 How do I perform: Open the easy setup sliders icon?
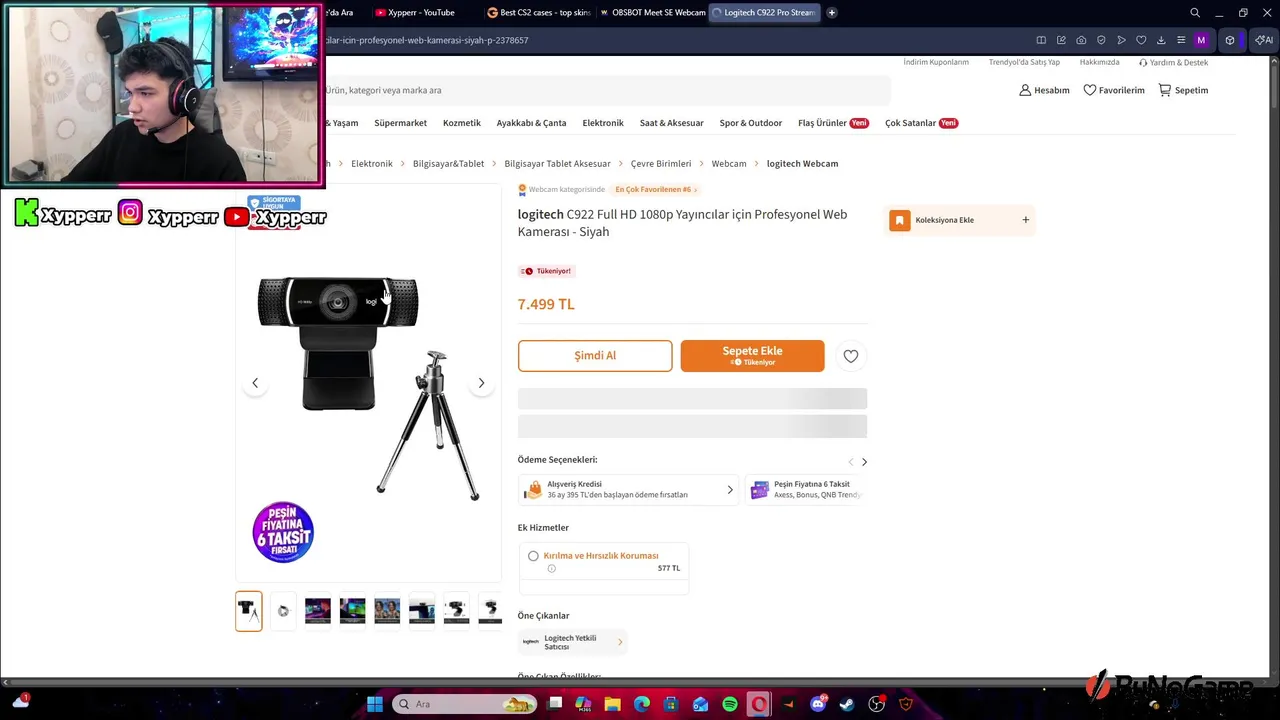coord(1181,40)
